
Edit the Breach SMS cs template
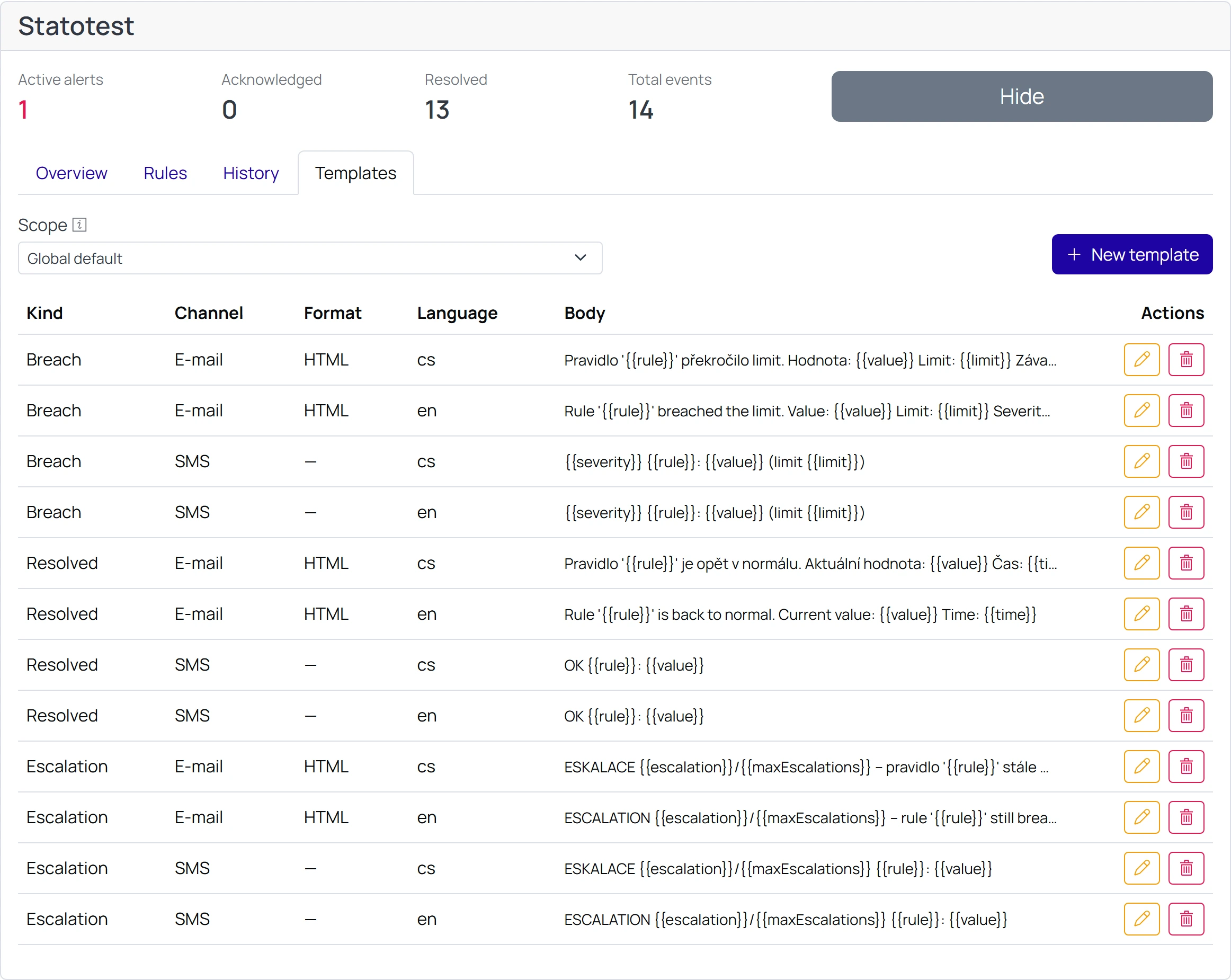pos(1141,461)
